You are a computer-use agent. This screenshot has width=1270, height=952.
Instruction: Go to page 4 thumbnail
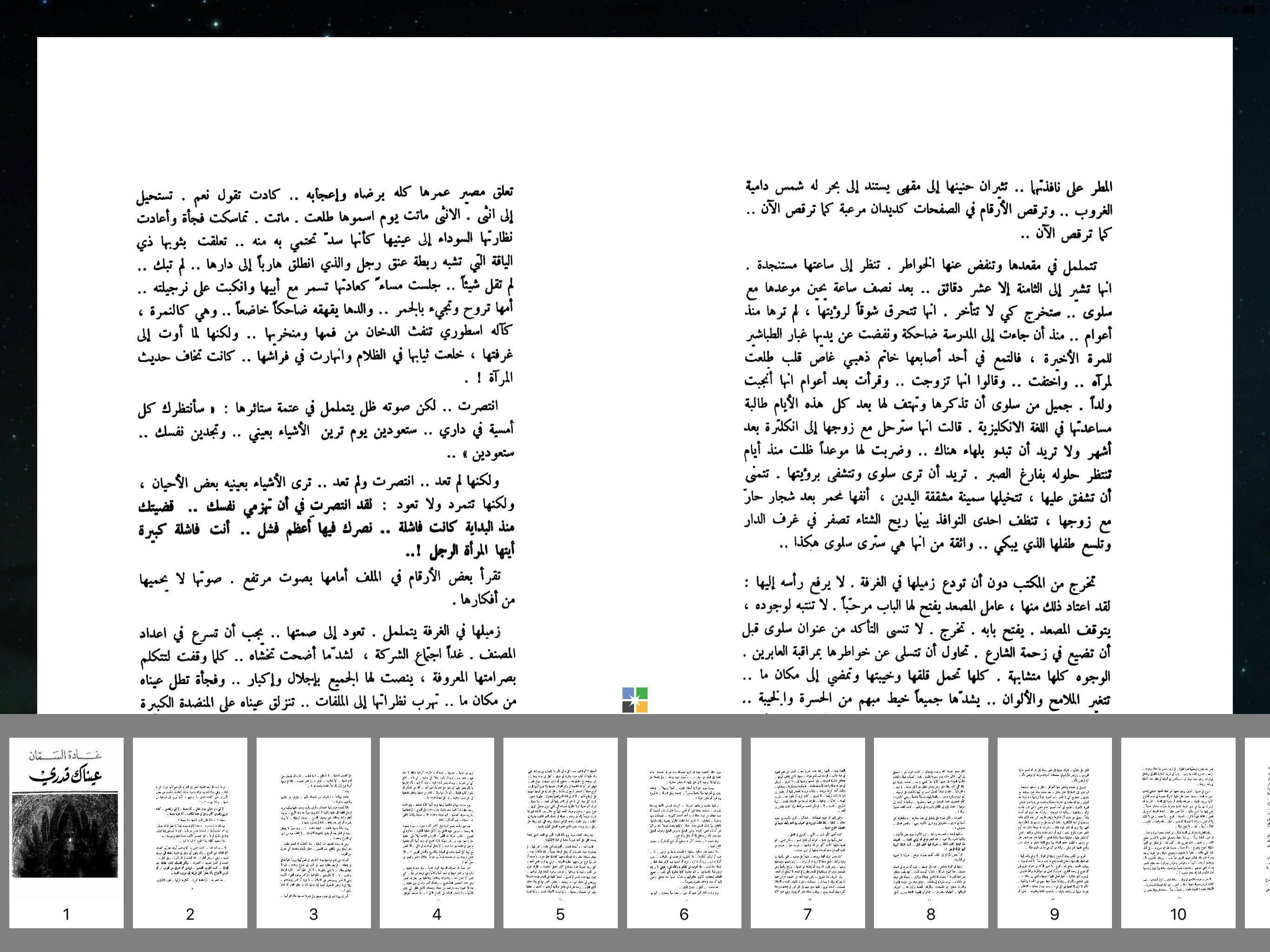tap(437, 833)
